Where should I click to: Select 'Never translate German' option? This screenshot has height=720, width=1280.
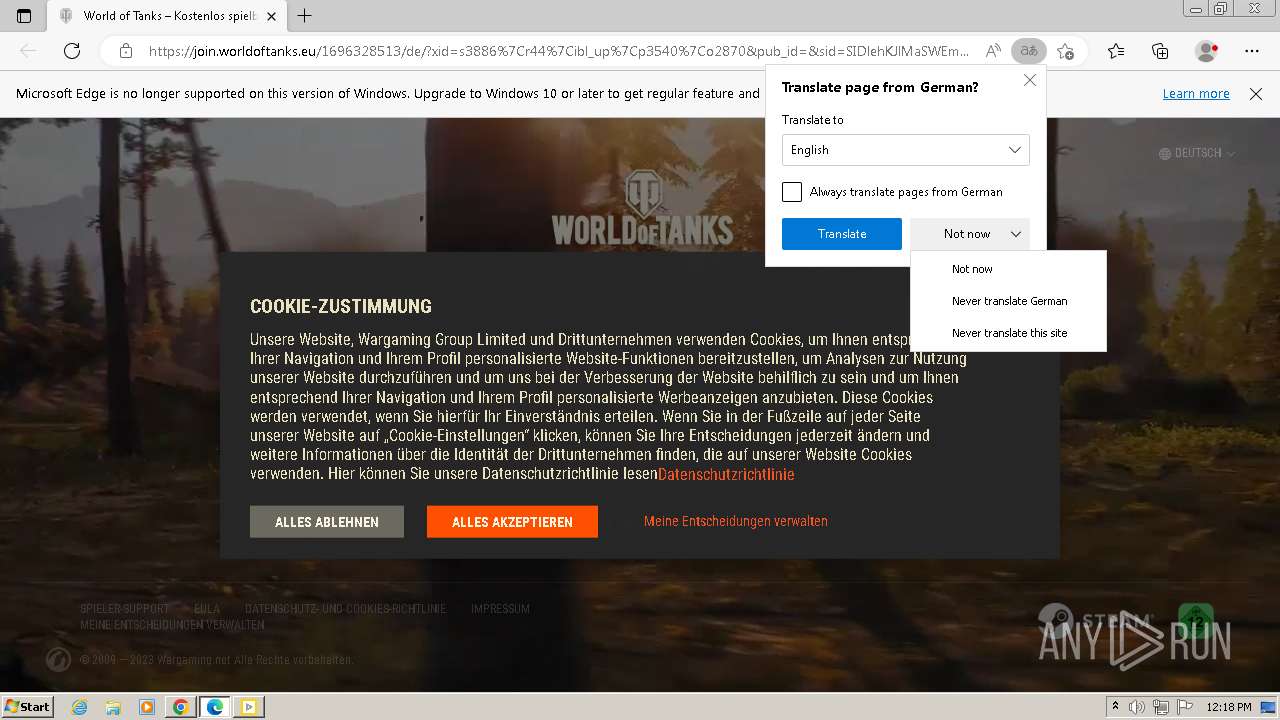1009,301
